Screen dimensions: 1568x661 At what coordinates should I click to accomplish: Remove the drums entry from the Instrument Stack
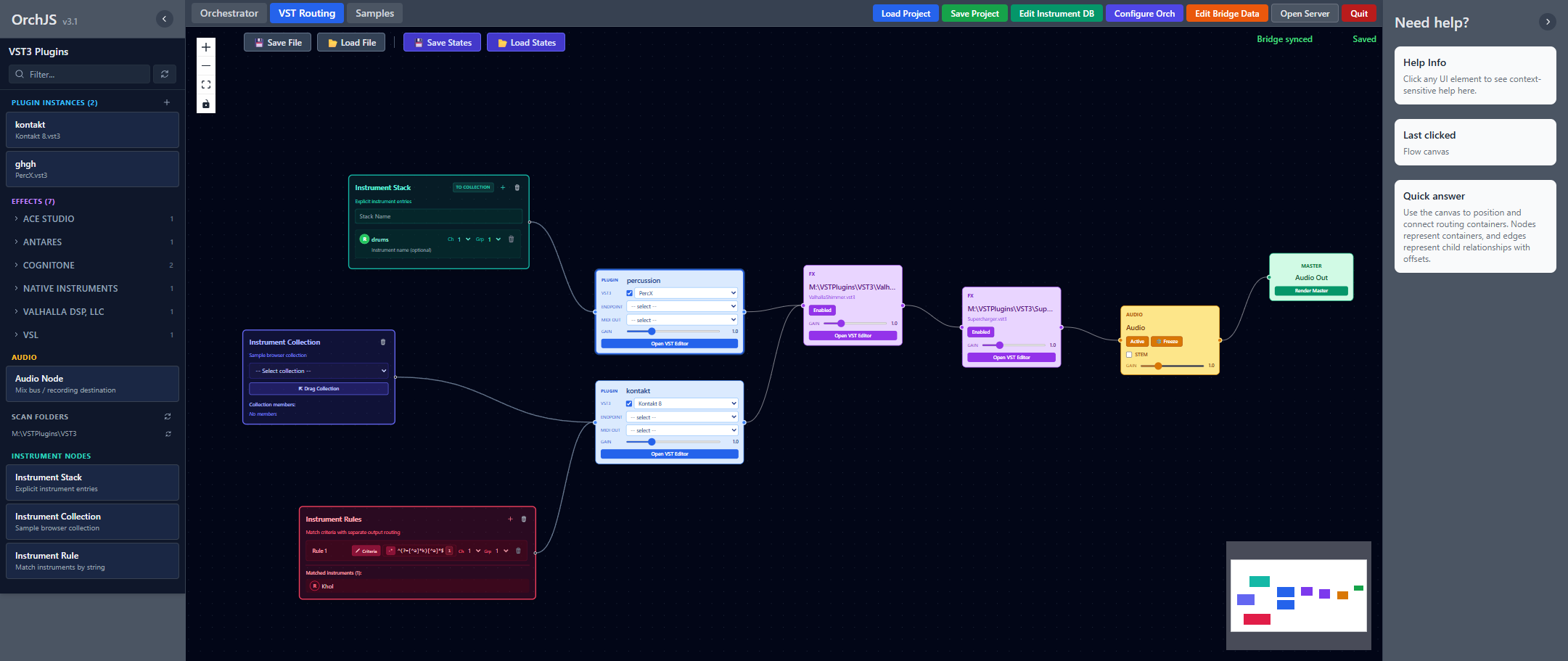pyautogui.click(x=512, y=239)
